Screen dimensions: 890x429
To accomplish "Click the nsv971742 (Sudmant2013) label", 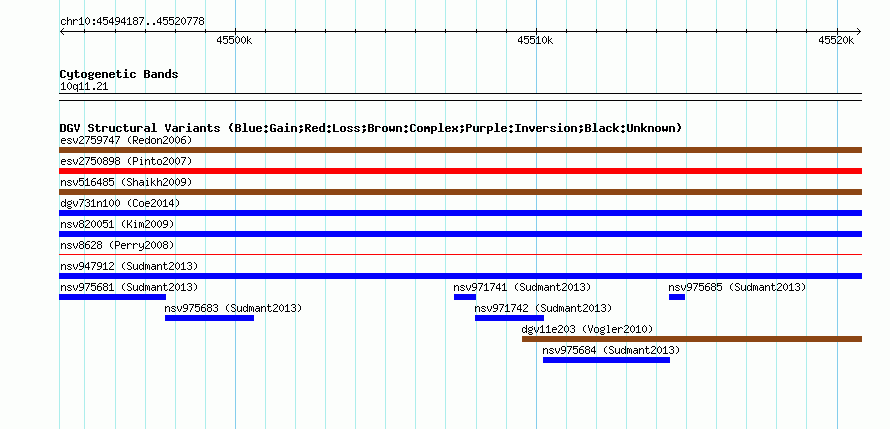I will point(543,308).
